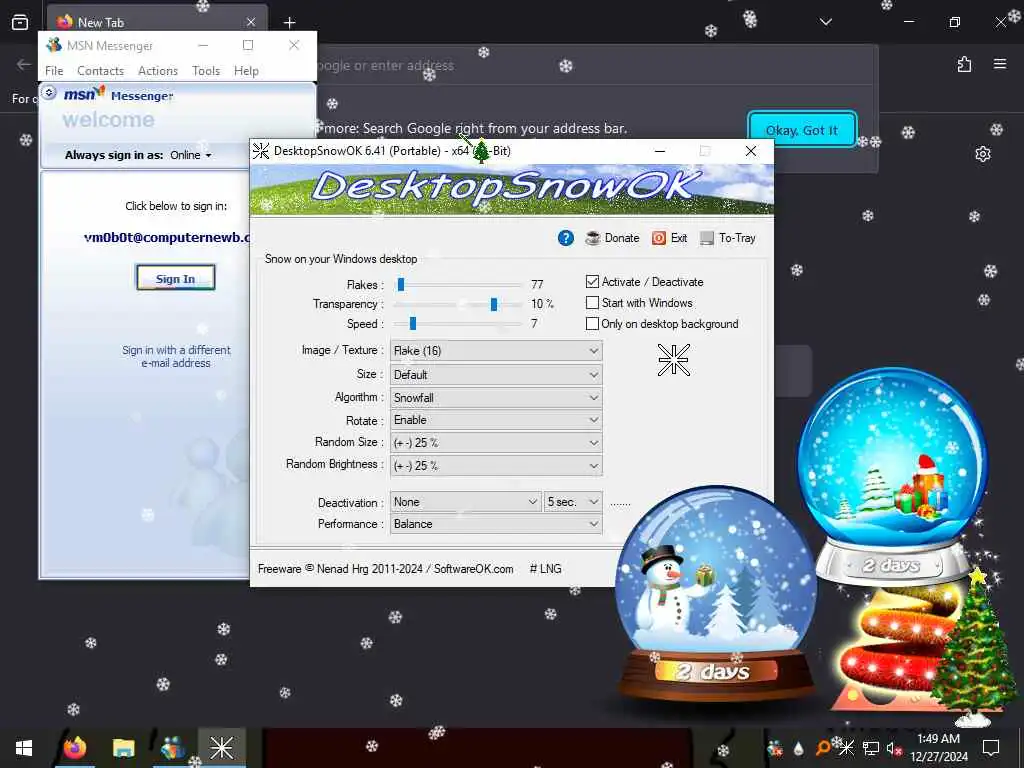
Task: Open MSN Messenger Tools menu
Action: click(x=206, y=71)
